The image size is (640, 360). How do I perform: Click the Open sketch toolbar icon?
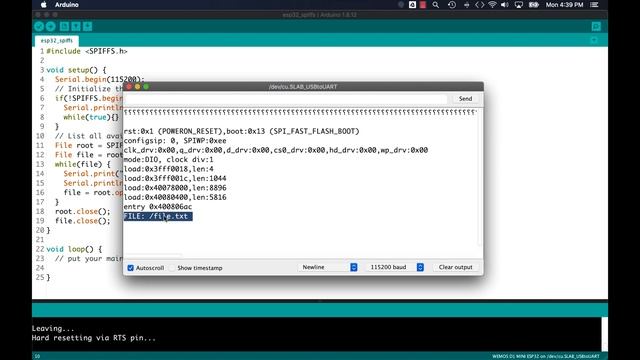(76, 27)
